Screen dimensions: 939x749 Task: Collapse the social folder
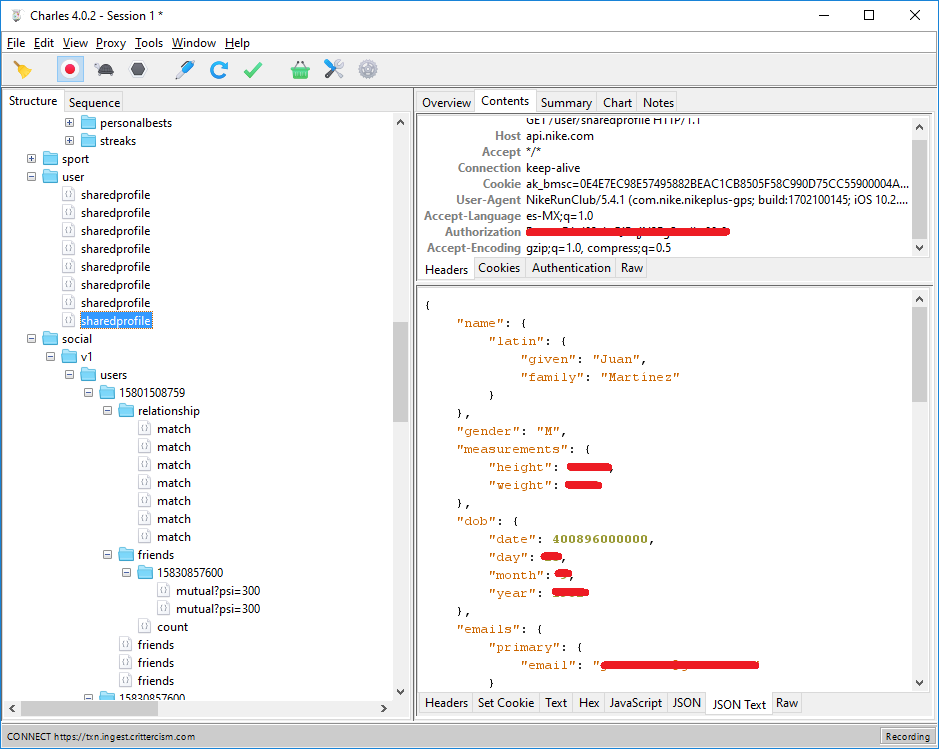tap(32, 339)
